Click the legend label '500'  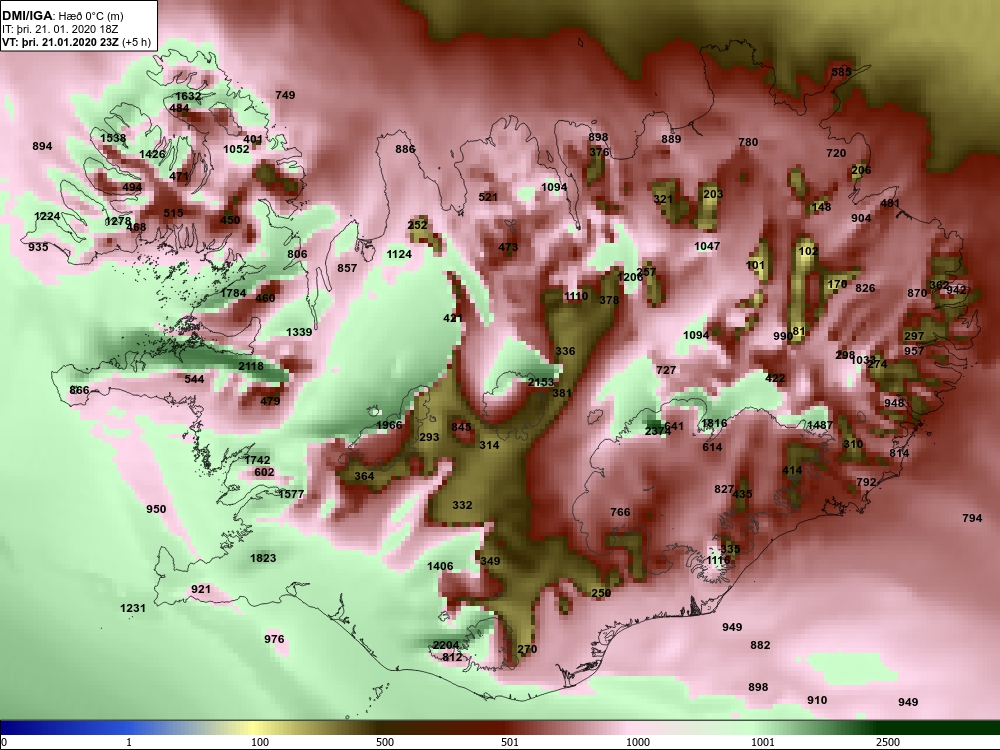click(x=385, y=742)
